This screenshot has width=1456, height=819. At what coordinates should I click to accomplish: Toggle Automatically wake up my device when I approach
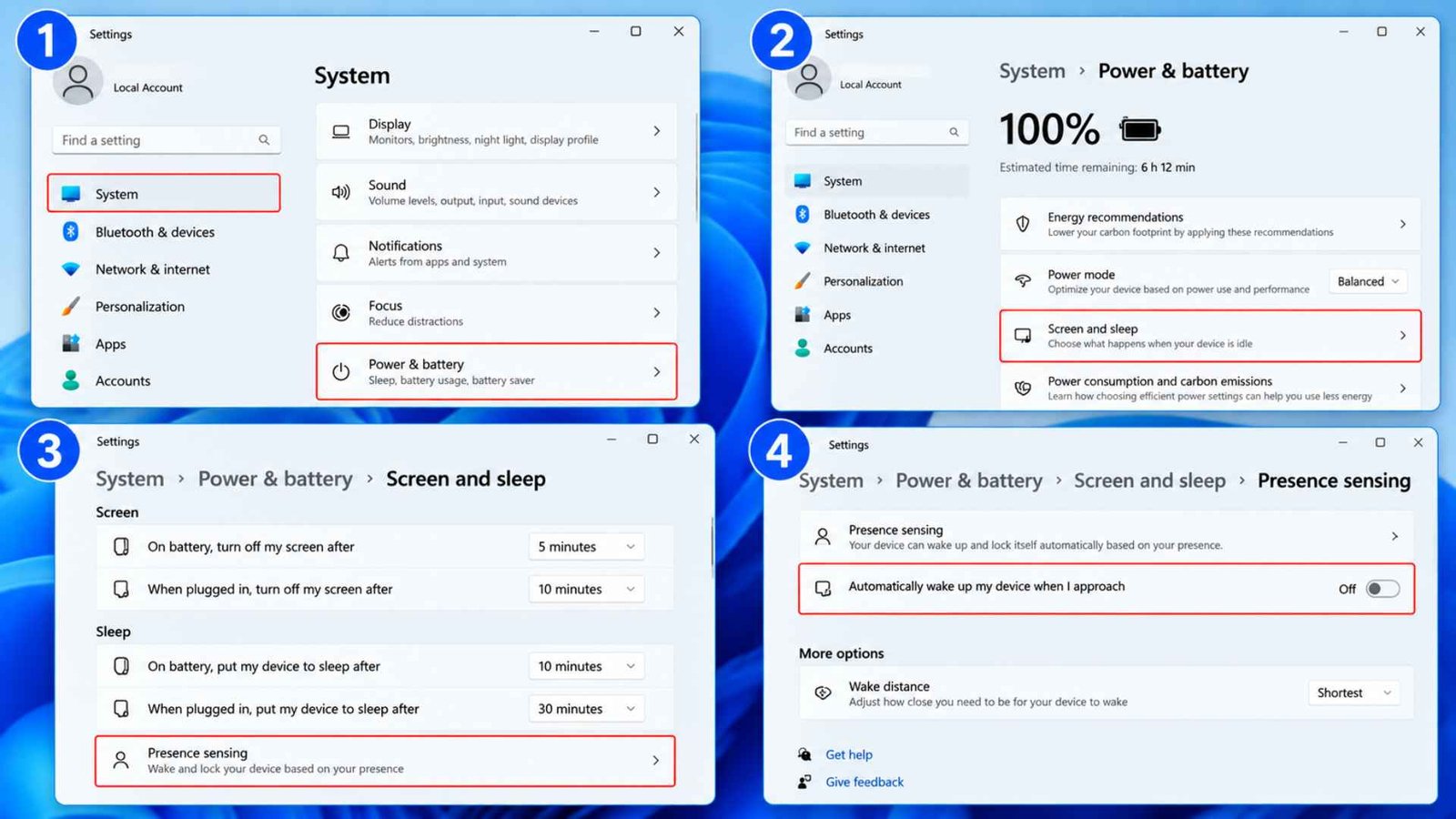pyautogui.click(x=1382, y=589)
